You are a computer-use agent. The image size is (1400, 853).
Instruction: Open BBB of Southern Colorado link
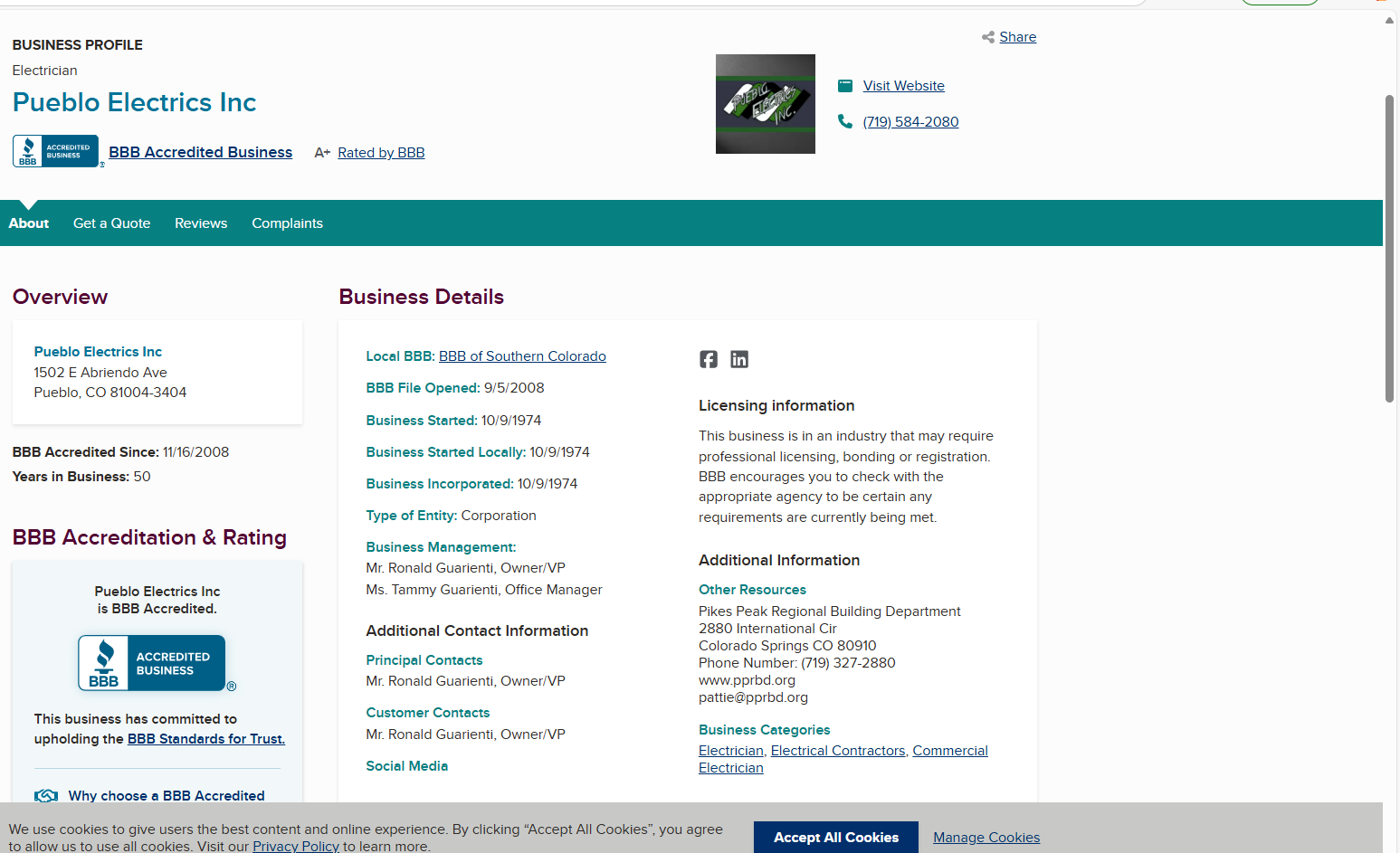coord(522,356)
